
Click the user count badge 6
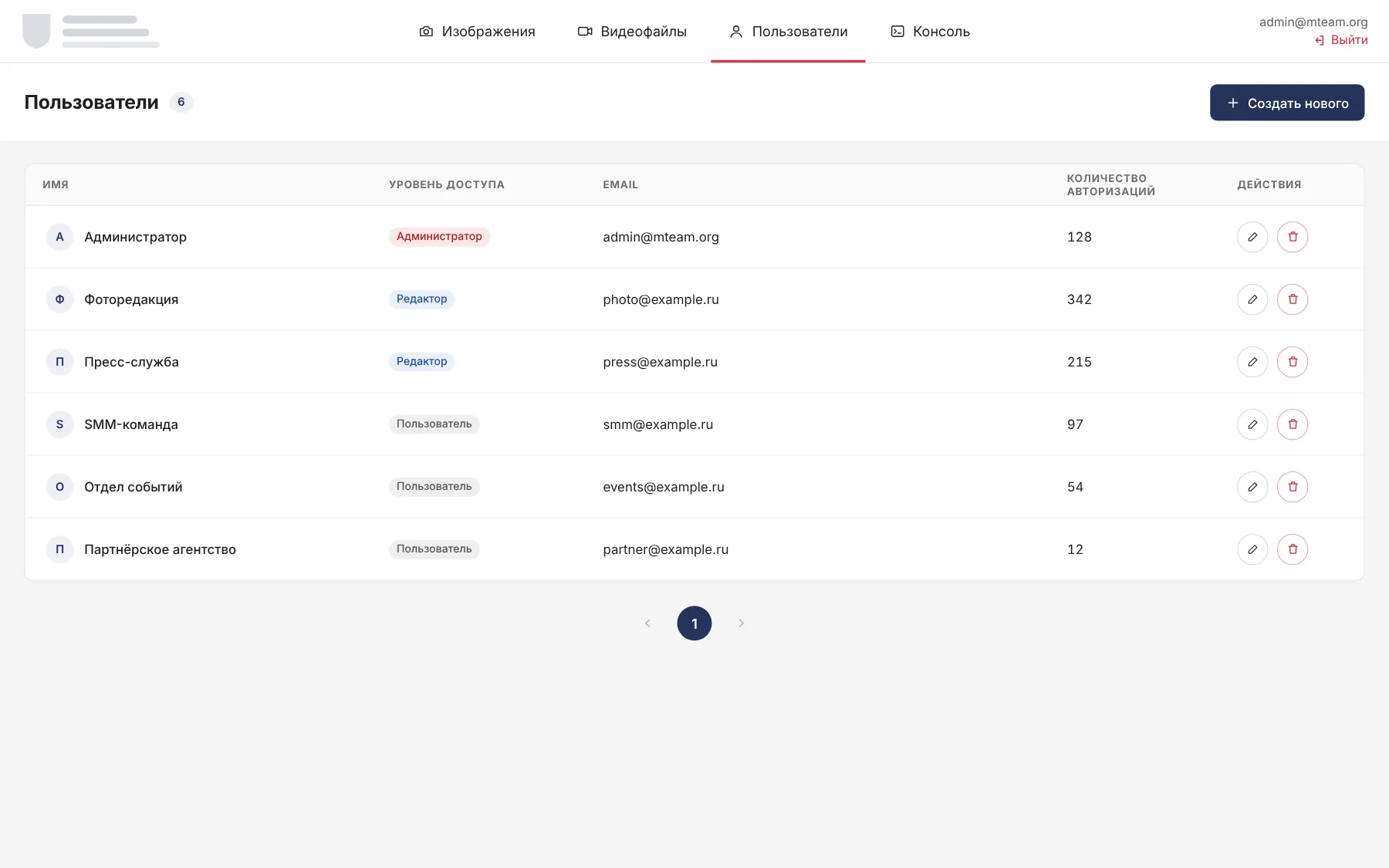click(181, 102)
